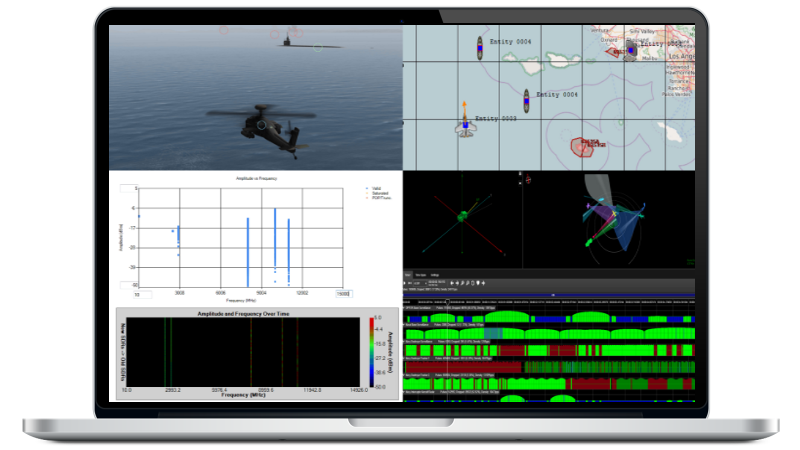Image resolution: width=800 pixels, height=450 pixels.
Task: Toggle the Saturated series in chart legend
Action: 379,193
